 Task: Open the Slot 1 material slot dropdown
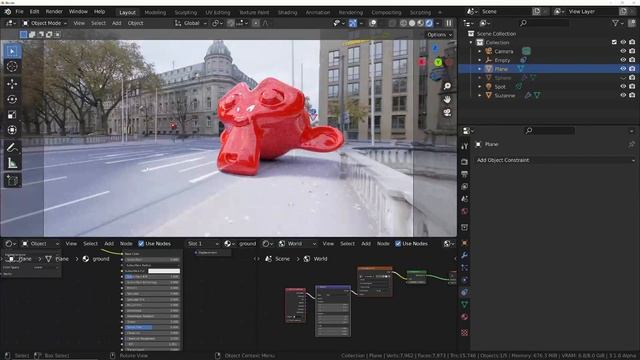coord(203,244)
